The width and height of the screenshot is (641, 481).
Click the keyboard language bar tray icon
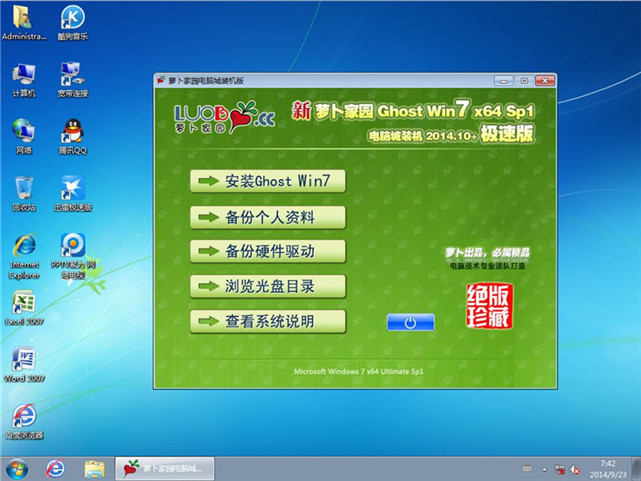(527, 469)
